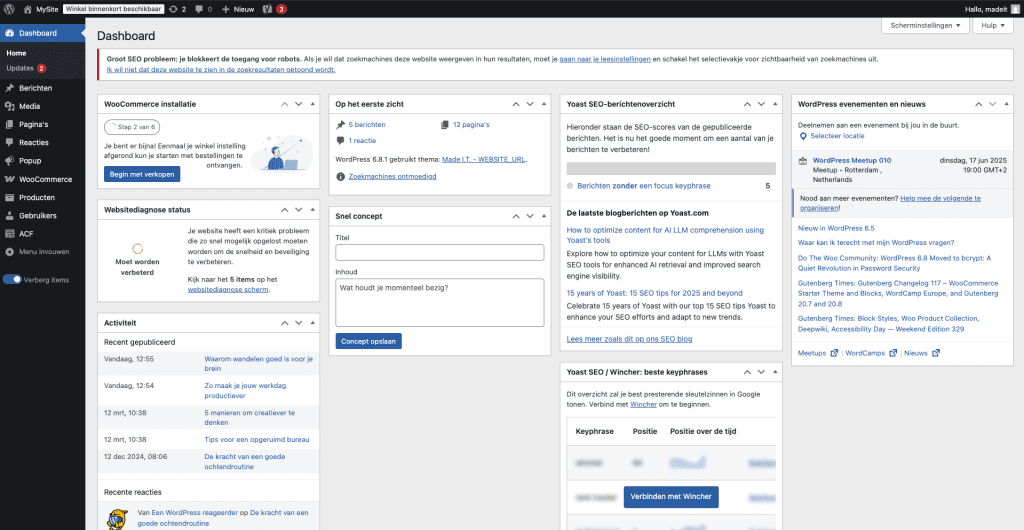The width and height of the screenshot is (1024, 530).
Task: Open MySite home icon link
Action: coord(27,9)
